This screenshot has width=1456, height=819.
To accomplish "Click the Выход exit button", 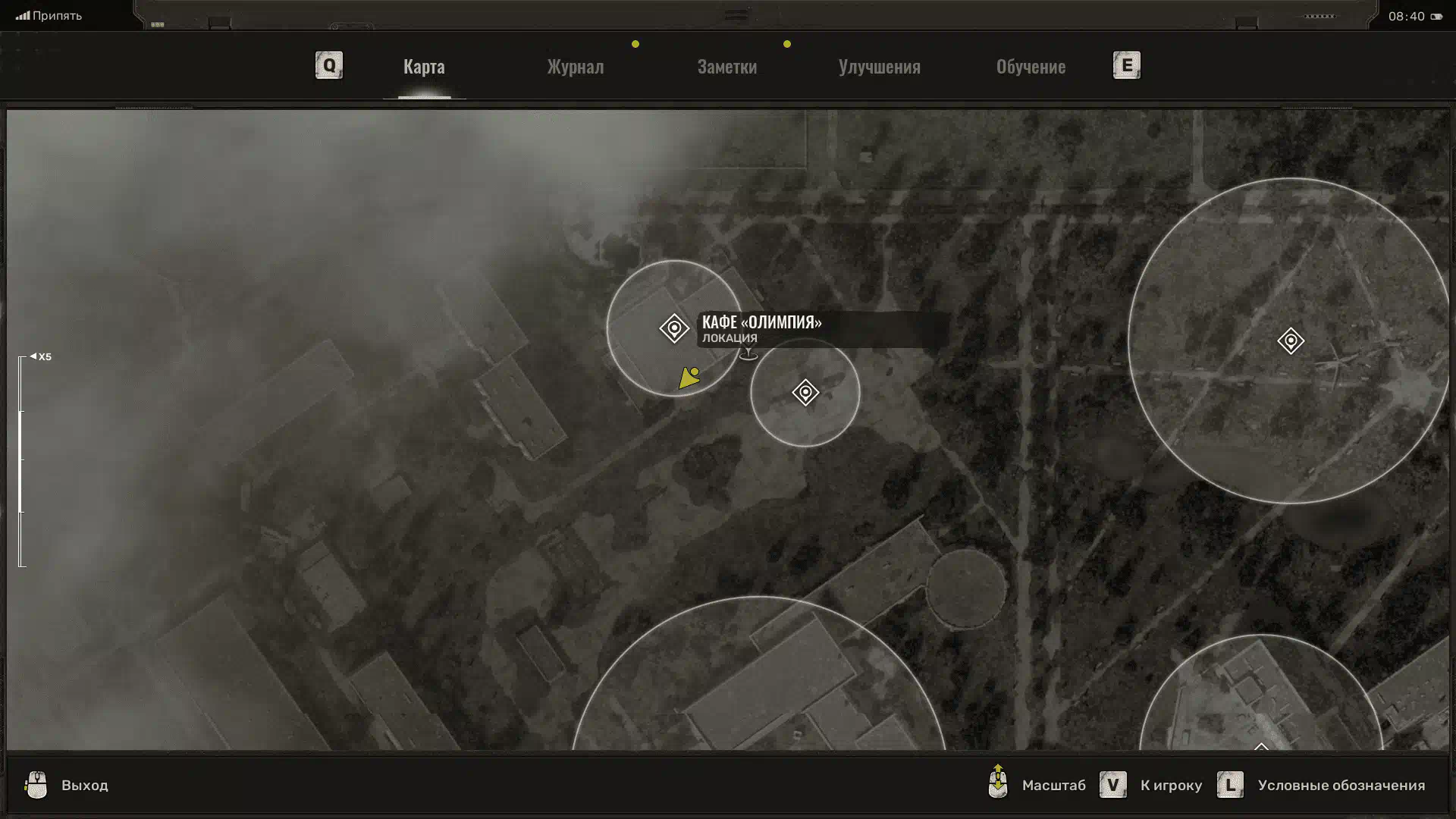I will pos(84,785).
